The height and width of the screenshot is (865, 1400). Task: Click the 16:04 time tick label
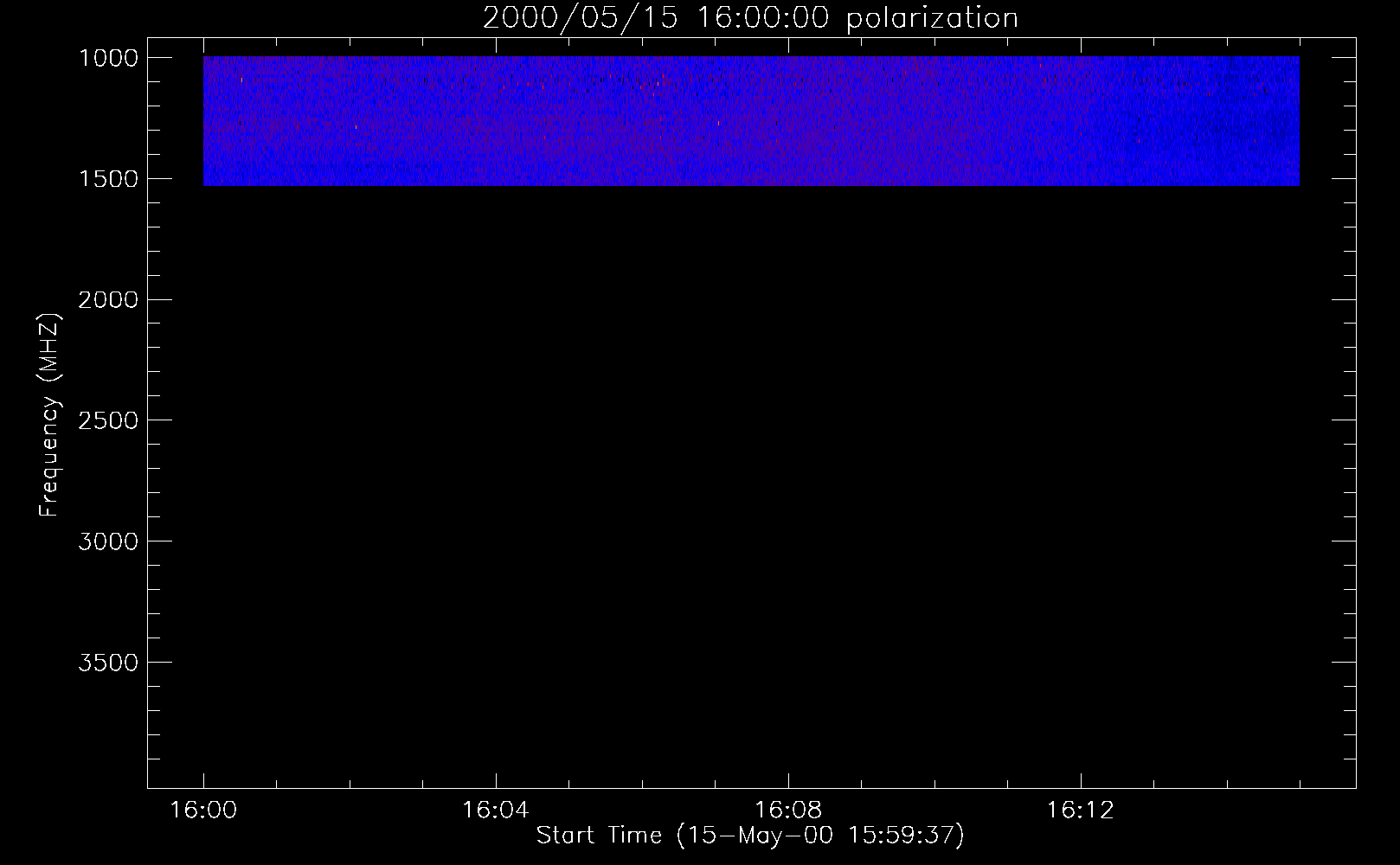point(496,811)
